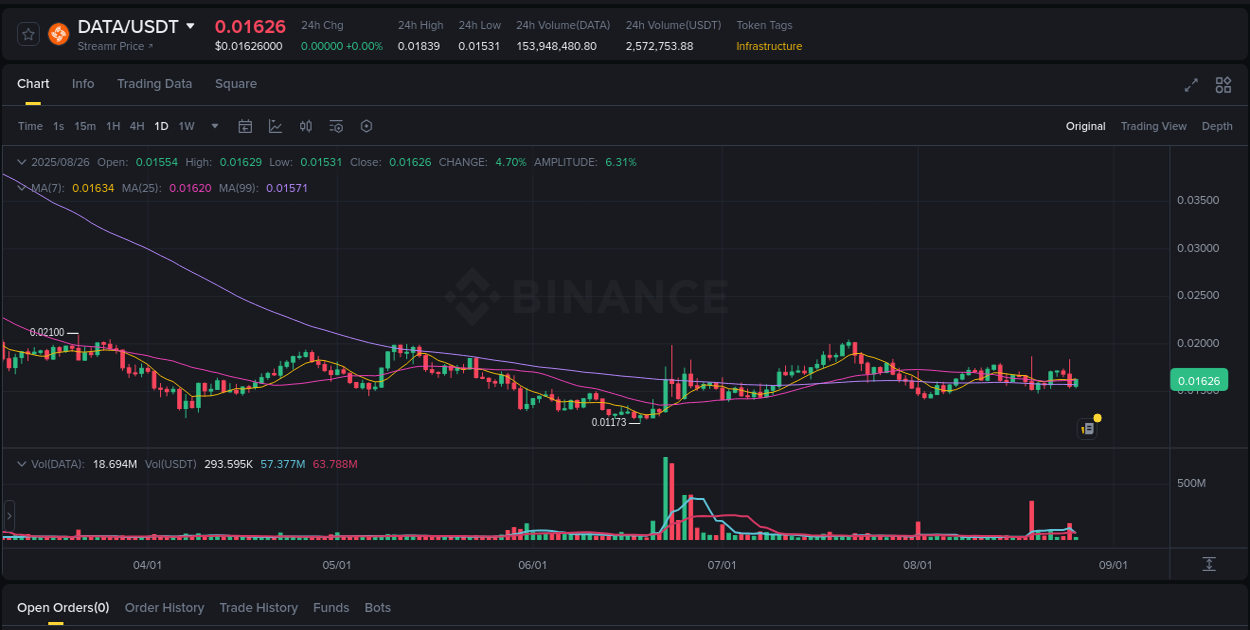Open the date range picker calendar icon
The image size is (1250, 630).
(x=245, y=126)
